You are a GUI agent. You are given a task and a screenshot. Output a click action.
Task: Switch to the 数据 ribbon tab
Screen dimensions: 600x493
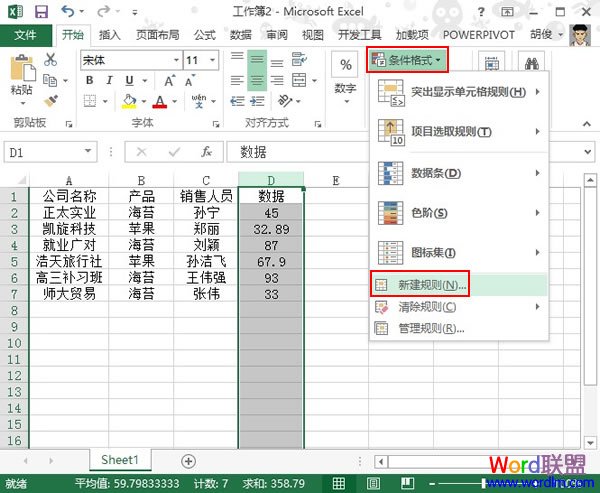click(x=241, y=35)
